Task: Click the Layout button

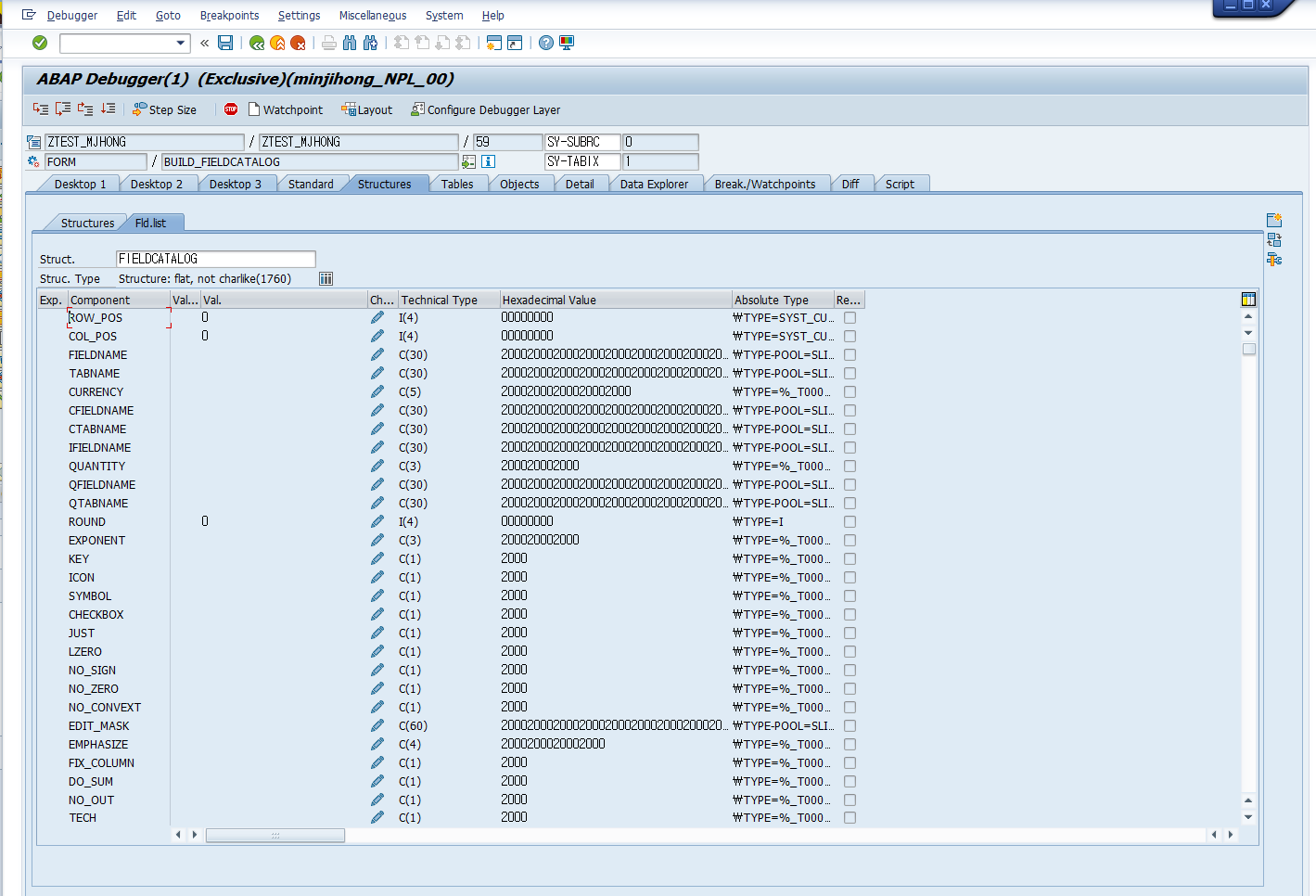Action: (367, 109)
